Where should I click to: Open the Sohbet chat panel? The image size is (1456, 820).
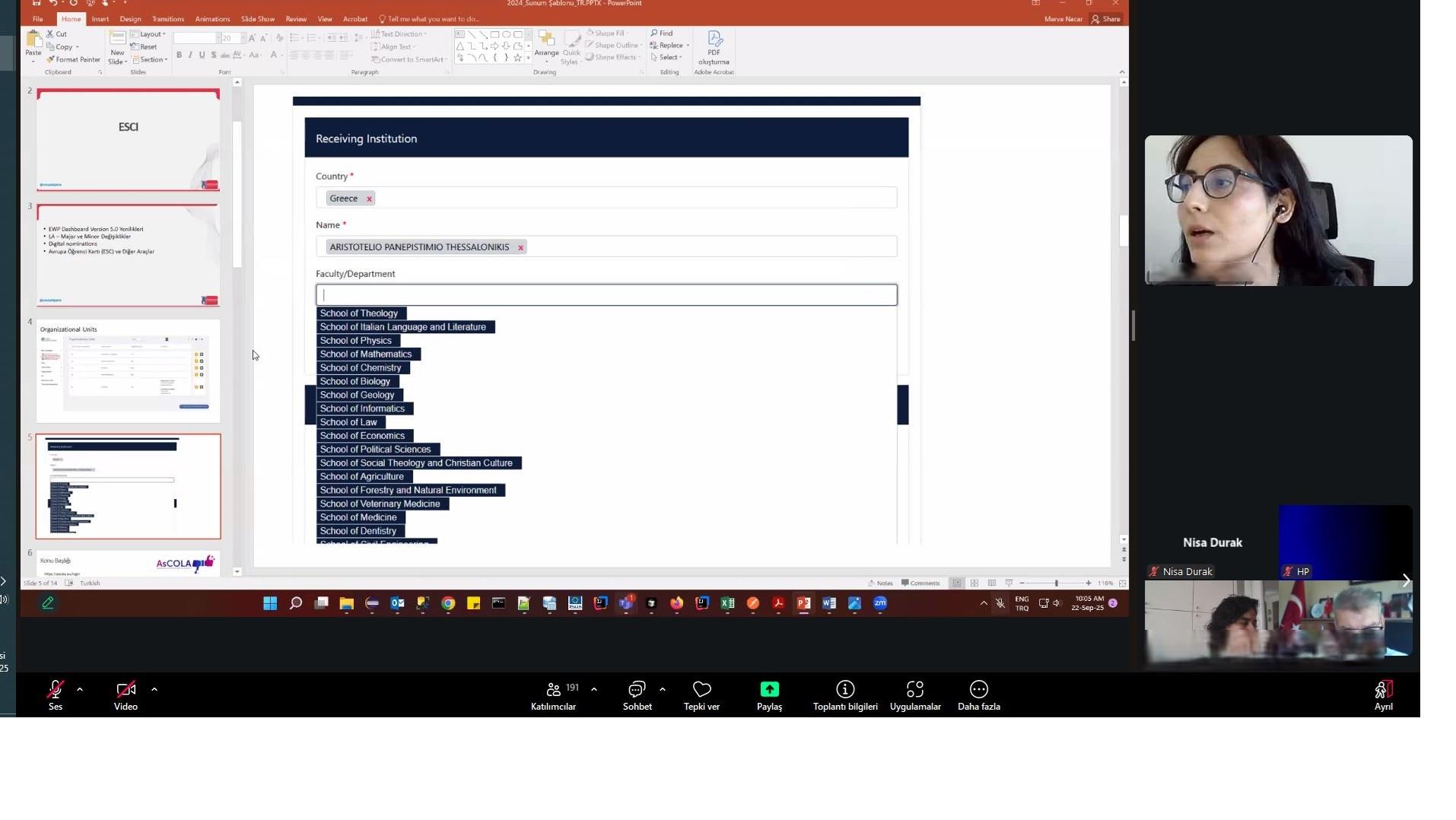637,695
